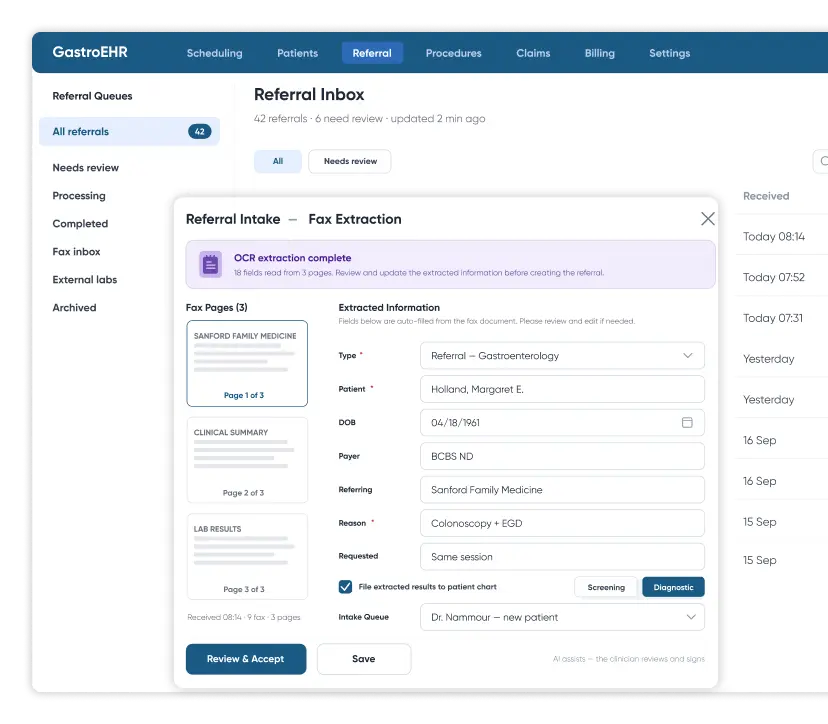Click the Requested field

tap(562, 557)
